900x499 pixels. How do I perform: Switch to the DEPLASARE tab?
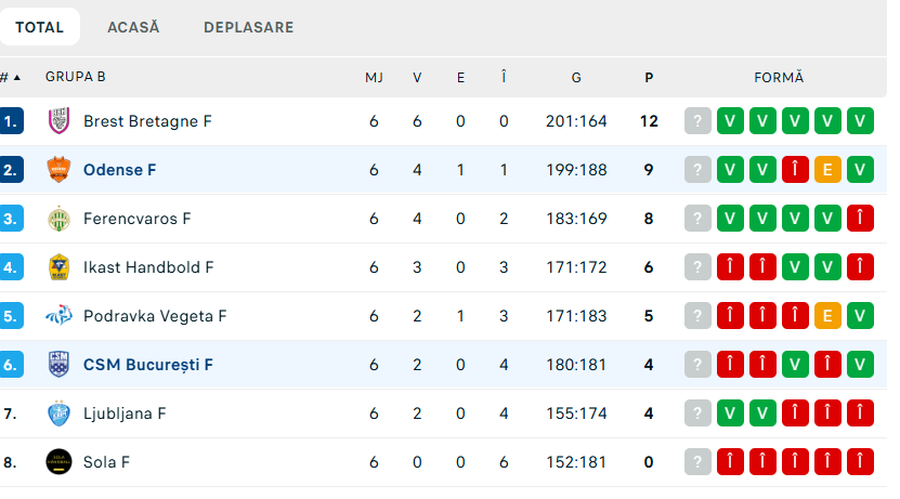(248, 27)
